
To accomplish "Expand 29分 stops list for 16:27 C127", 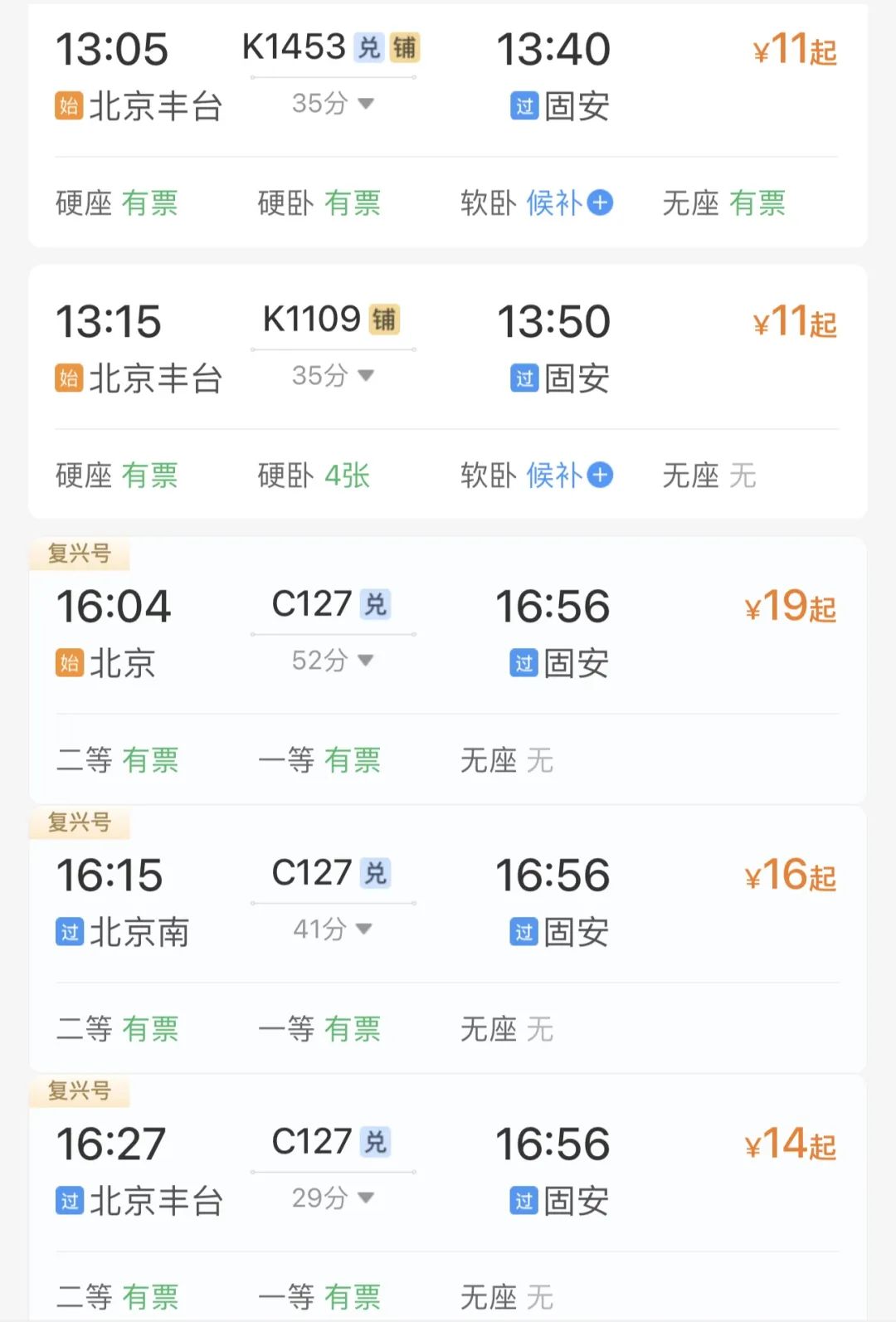I will (333, 1198).
